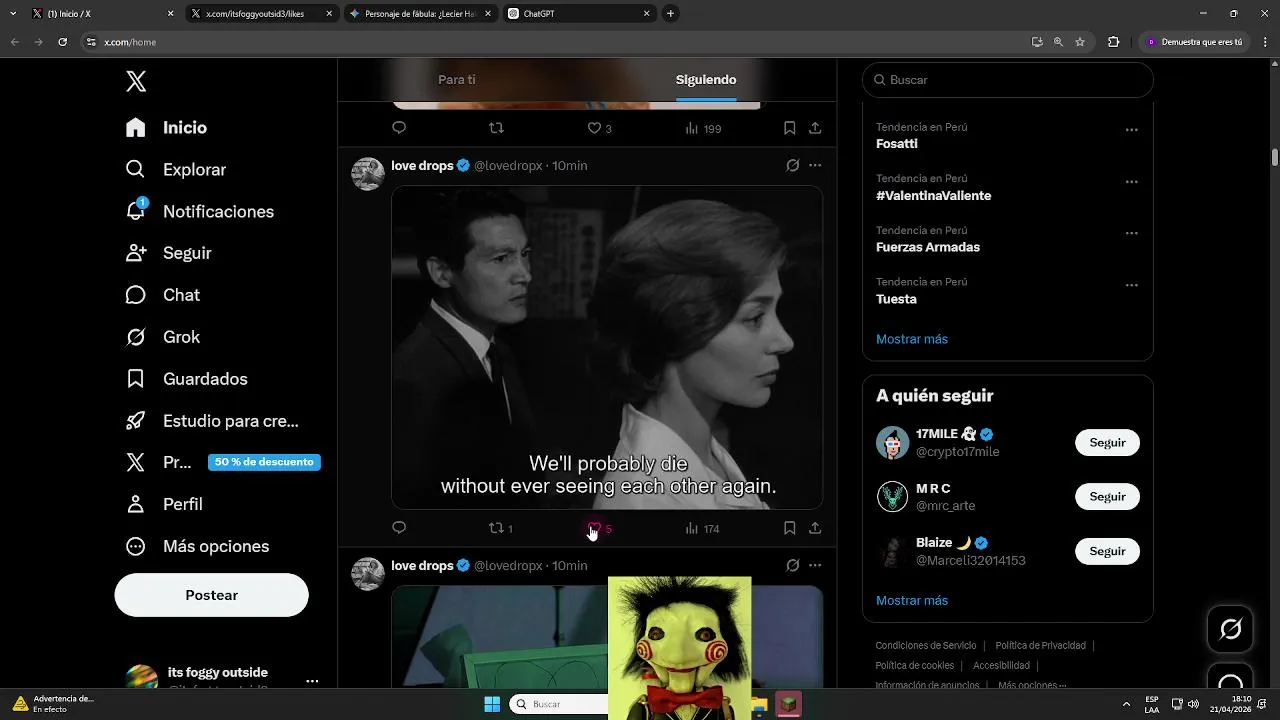1280x720 pixels.
Task: Switch to the Para ti tab
Action: pyautogui.click(x=457, y=80)
